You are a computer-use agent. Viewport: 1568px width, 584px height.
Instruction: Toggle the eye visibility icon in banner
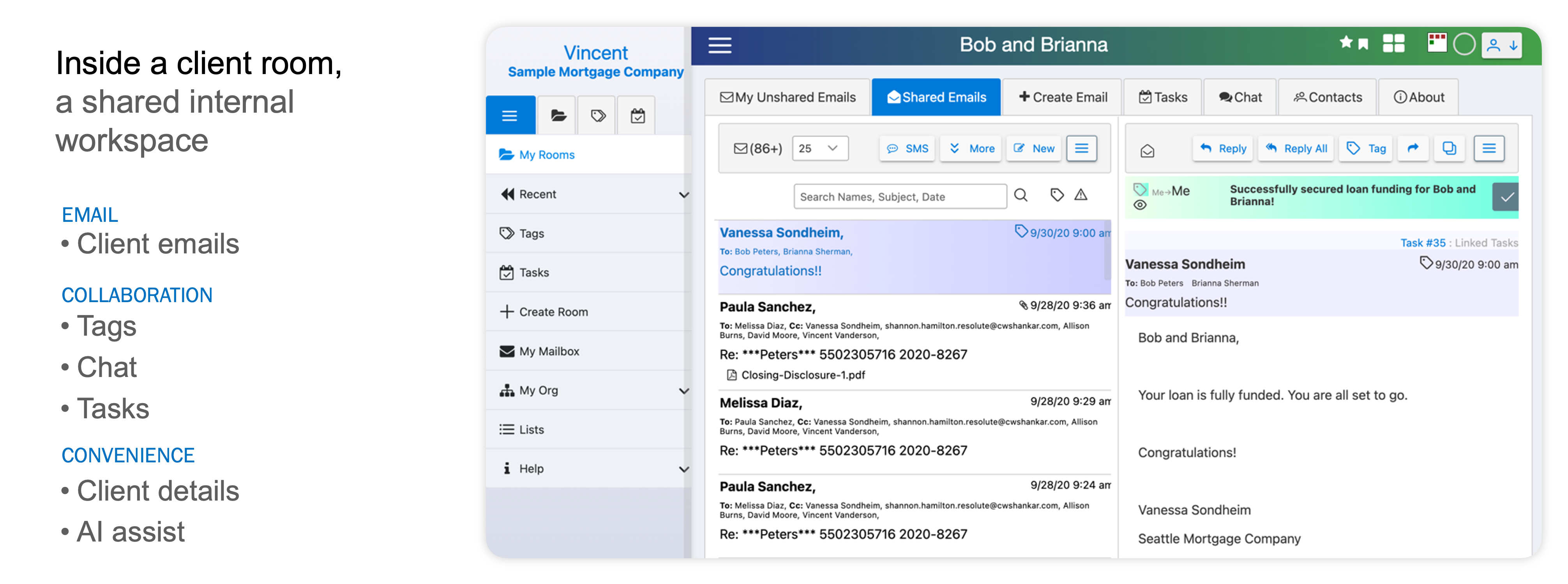(x=1140, y=205)
